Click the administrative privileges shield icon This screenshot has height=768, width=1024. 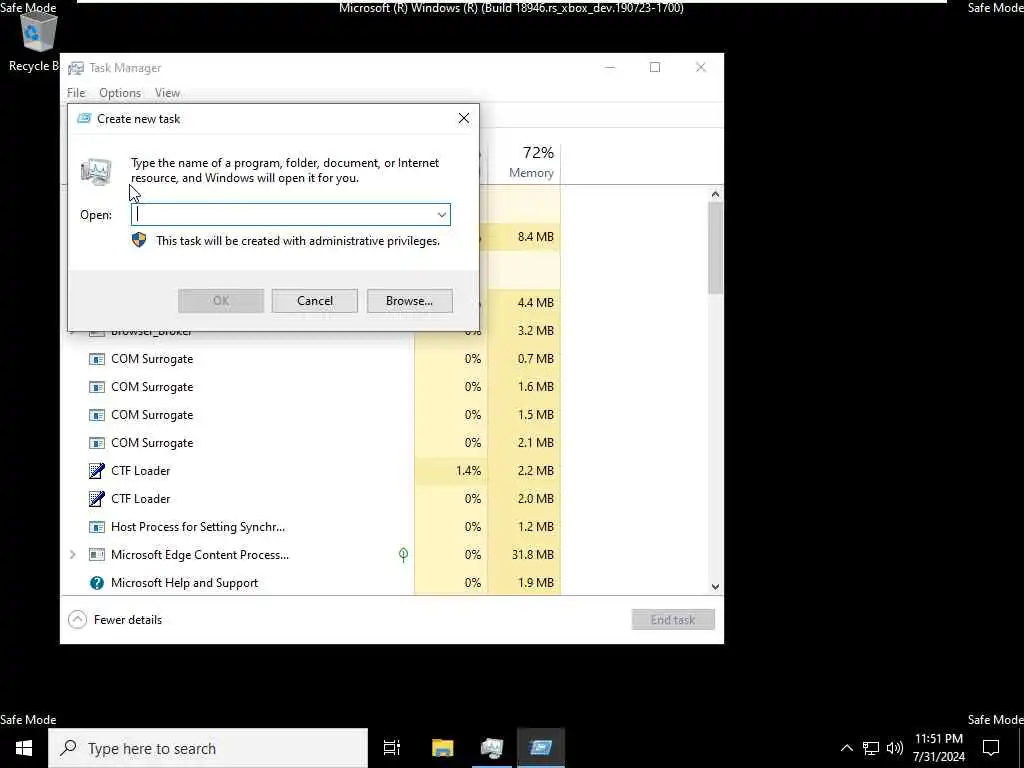tap(139, 240)
